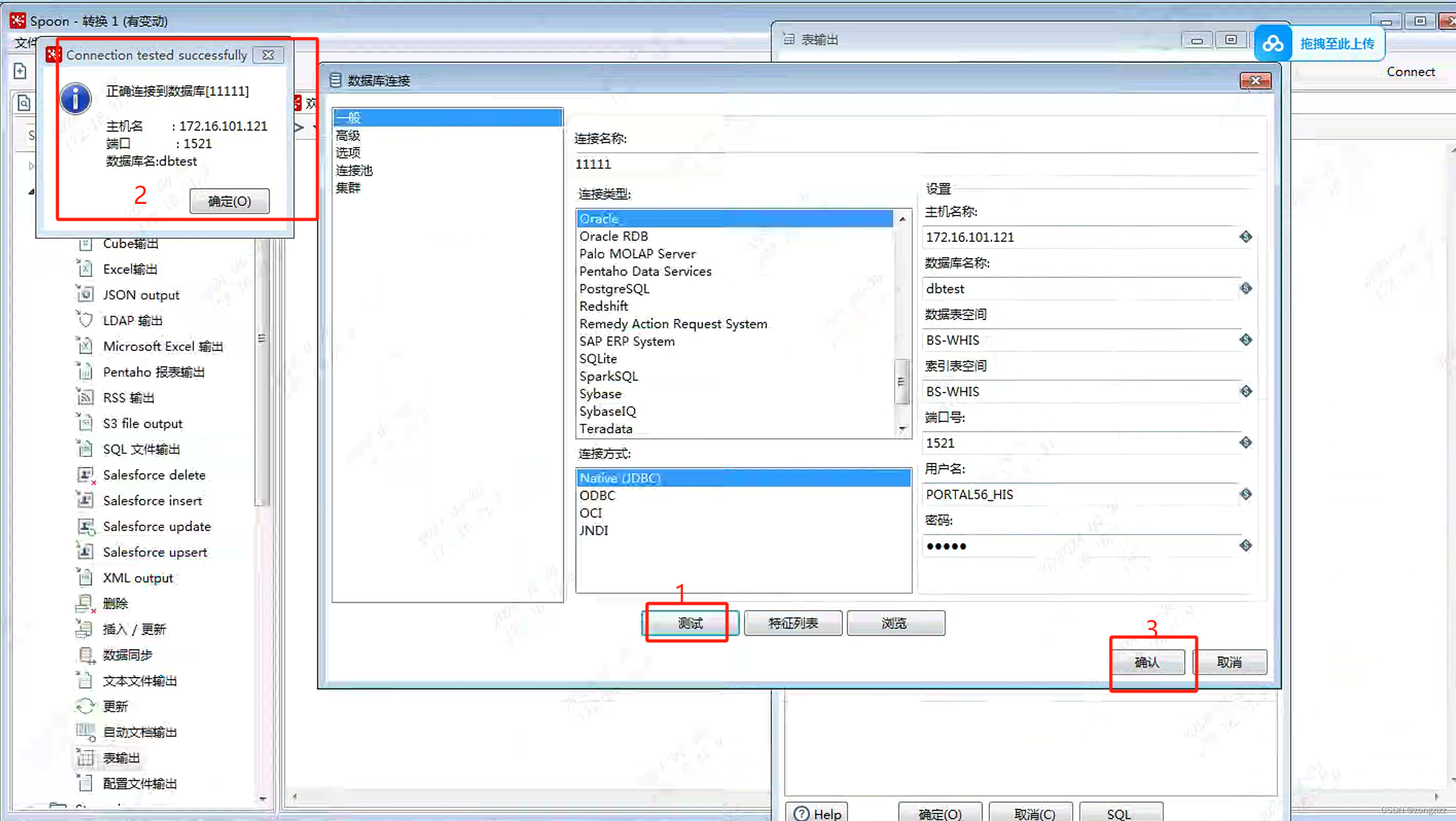
Task: Click the 密码 input field
Action: [1081, 546]
